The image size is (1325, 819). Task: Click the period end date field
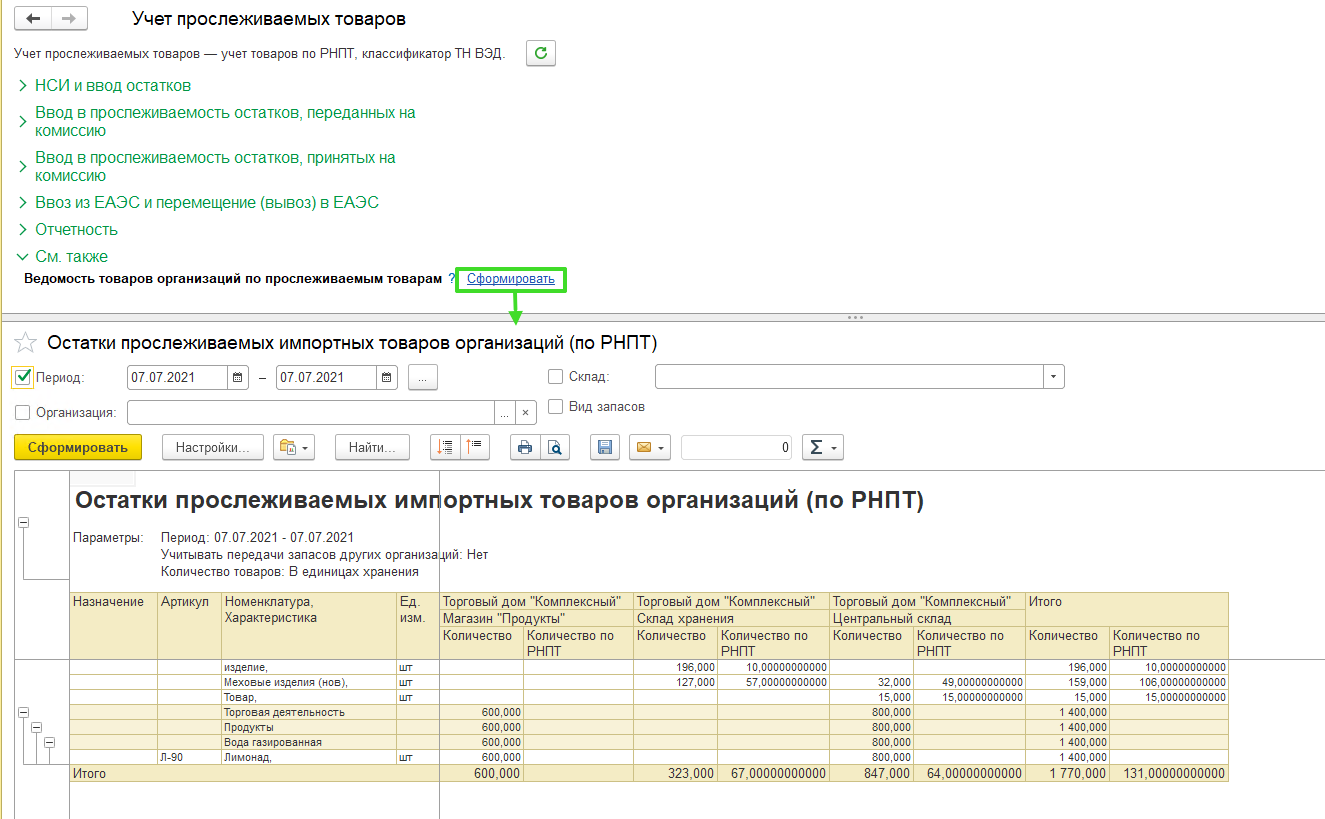327,378
